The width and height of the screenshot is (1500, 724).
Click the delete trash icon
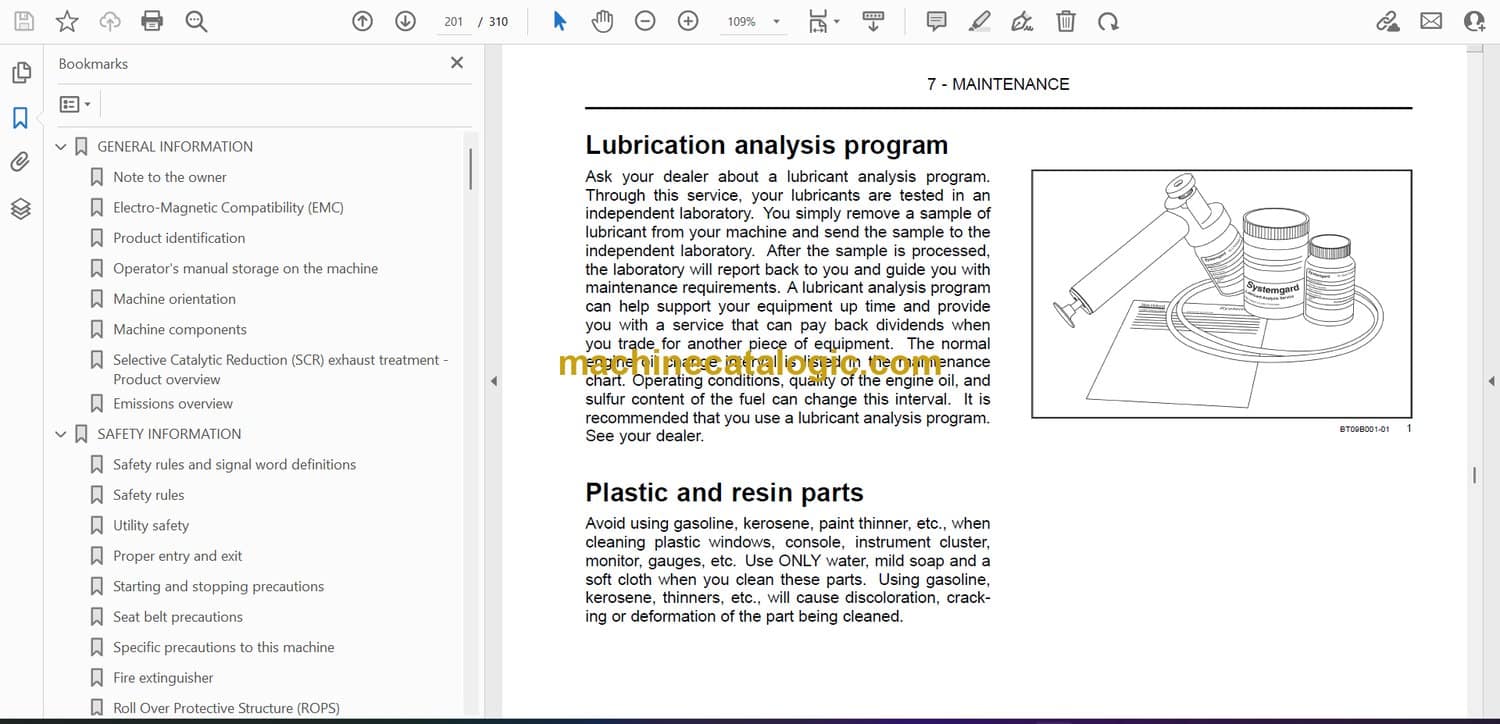coord(1066,21)
